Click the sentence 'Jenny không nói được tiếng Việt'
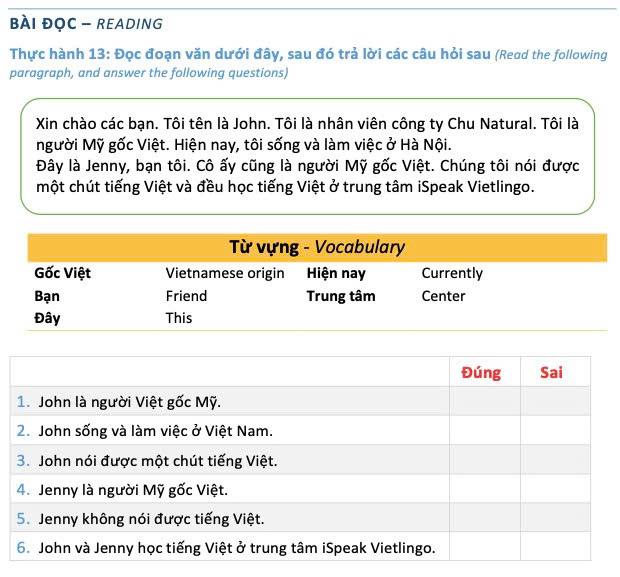 [151, 518]
